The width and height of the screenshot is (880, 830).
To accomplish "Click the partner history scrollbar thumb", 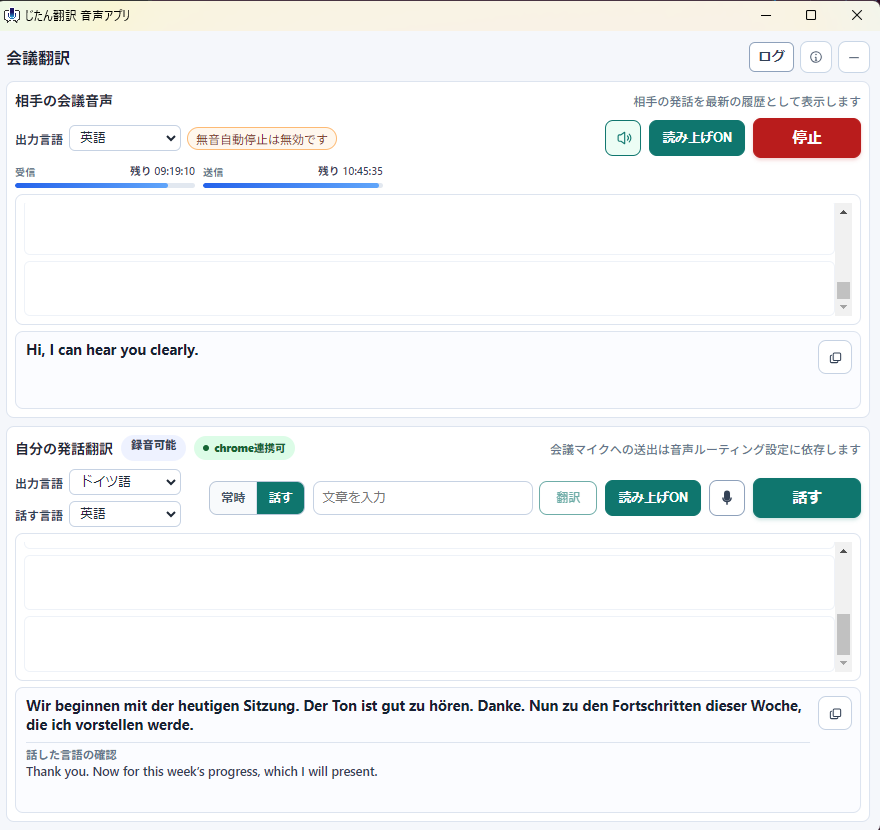I will 843,291.
